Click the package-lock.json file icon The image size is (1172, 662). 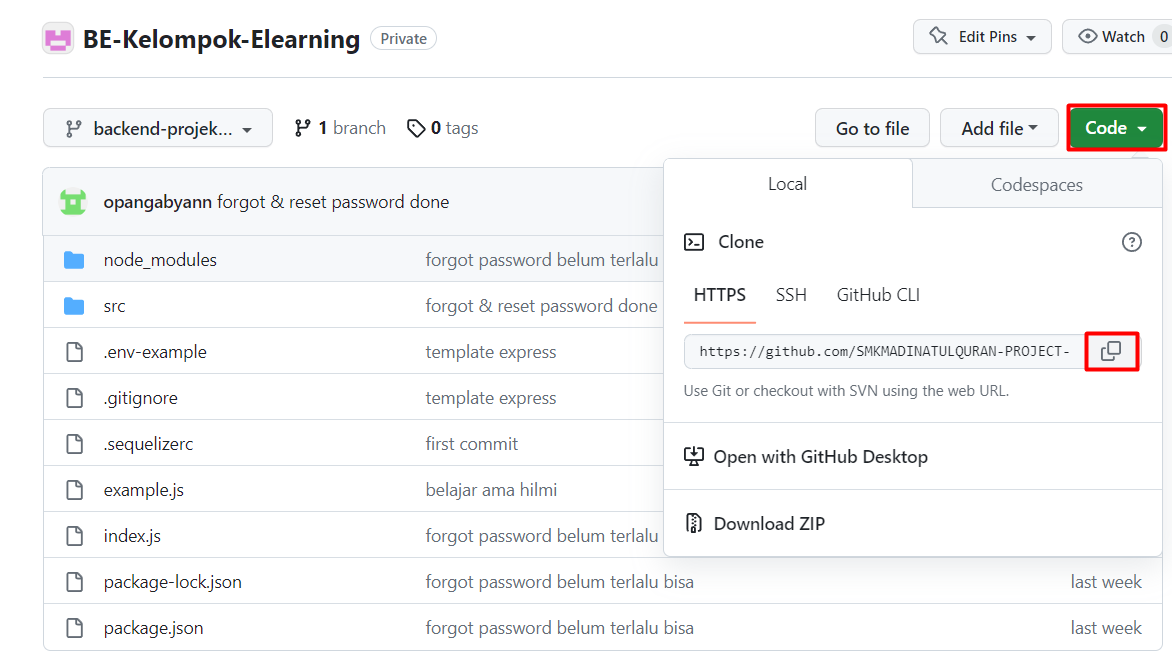[75, 582]
